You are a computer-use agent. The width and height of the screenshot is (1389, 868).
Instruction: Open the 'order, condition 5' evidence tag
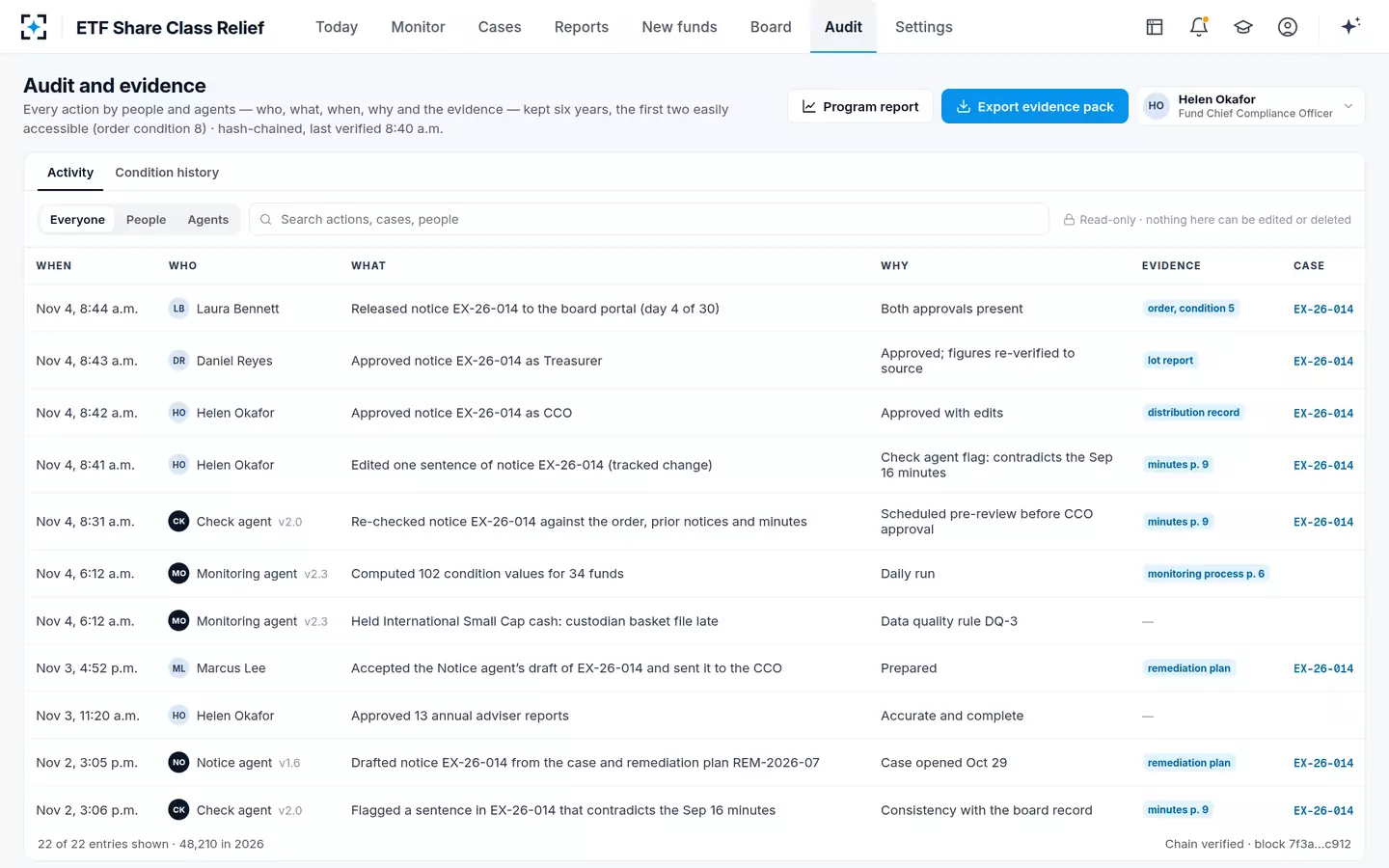pyautogui.click(x=1190, y=309)
